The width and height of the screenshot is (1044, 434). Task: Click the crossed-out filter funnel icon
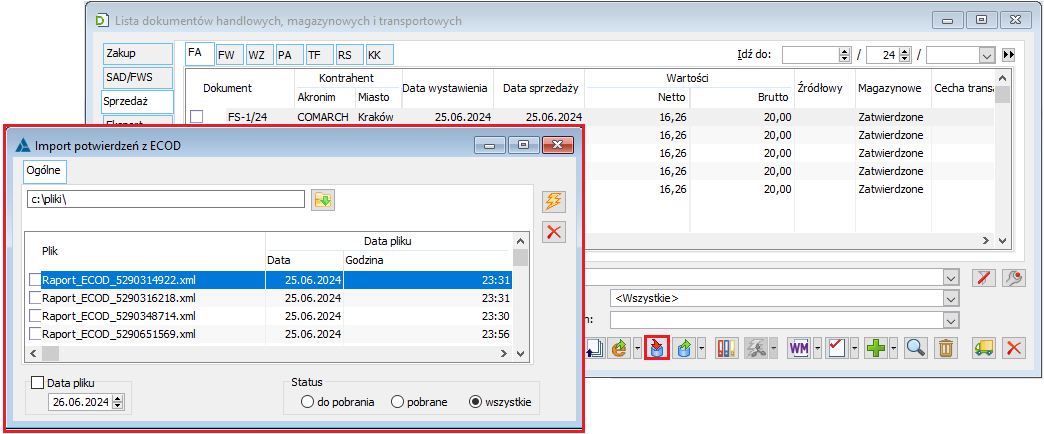(983, 278)
